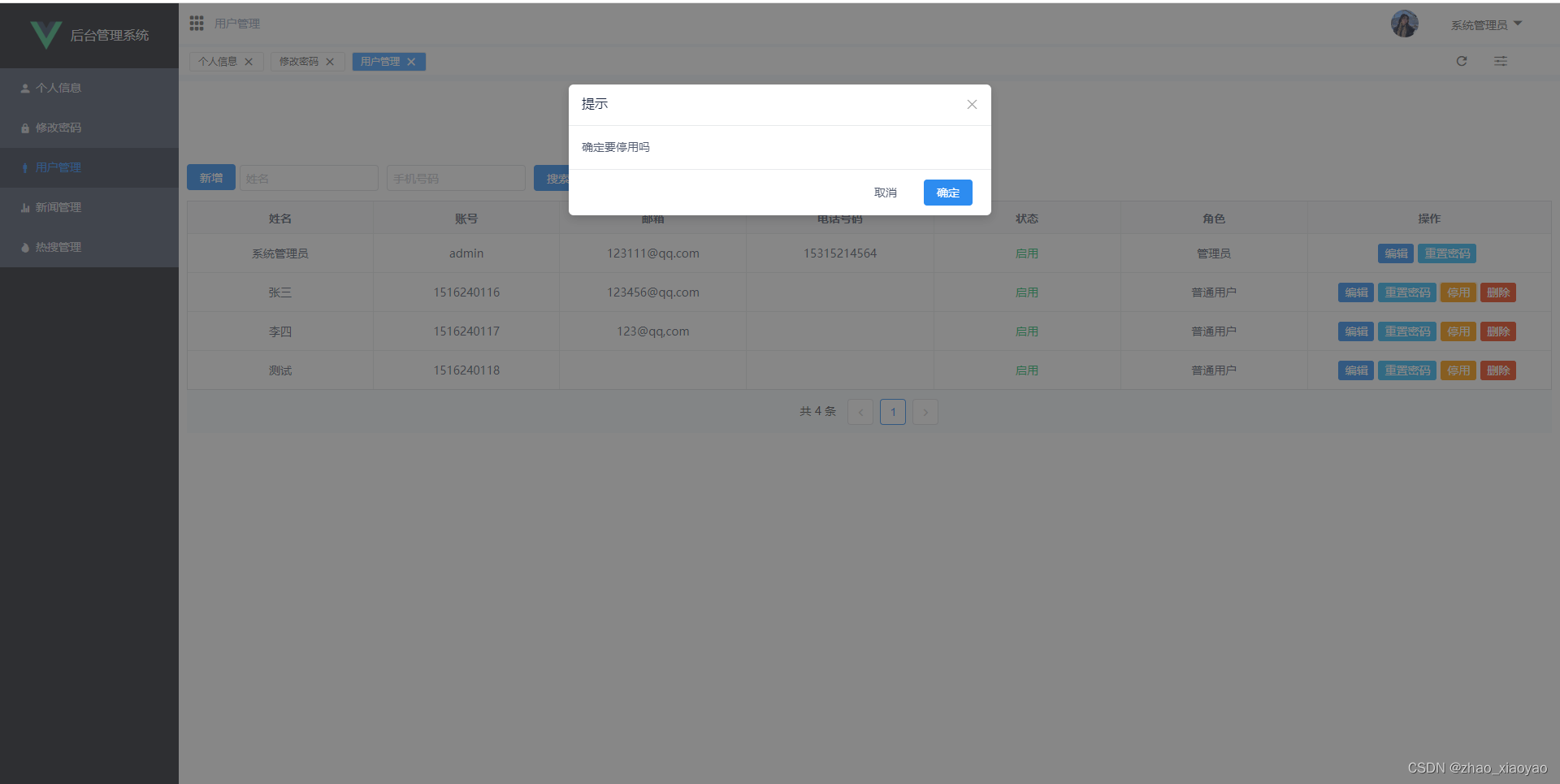Click the 姓名 search input field
The width and height of the screenshot is (1560, 784).
point(309,177)
